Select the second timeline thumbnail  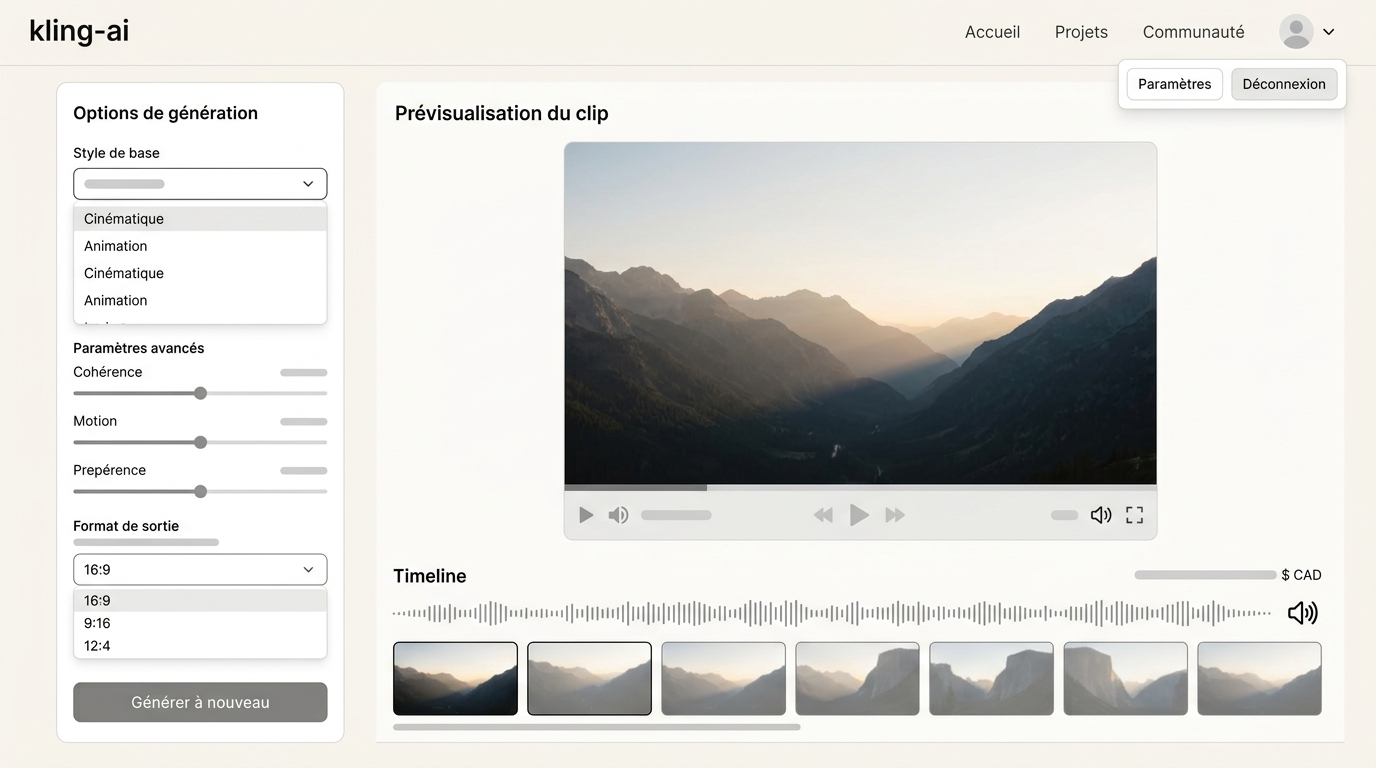tap(589, 679)
